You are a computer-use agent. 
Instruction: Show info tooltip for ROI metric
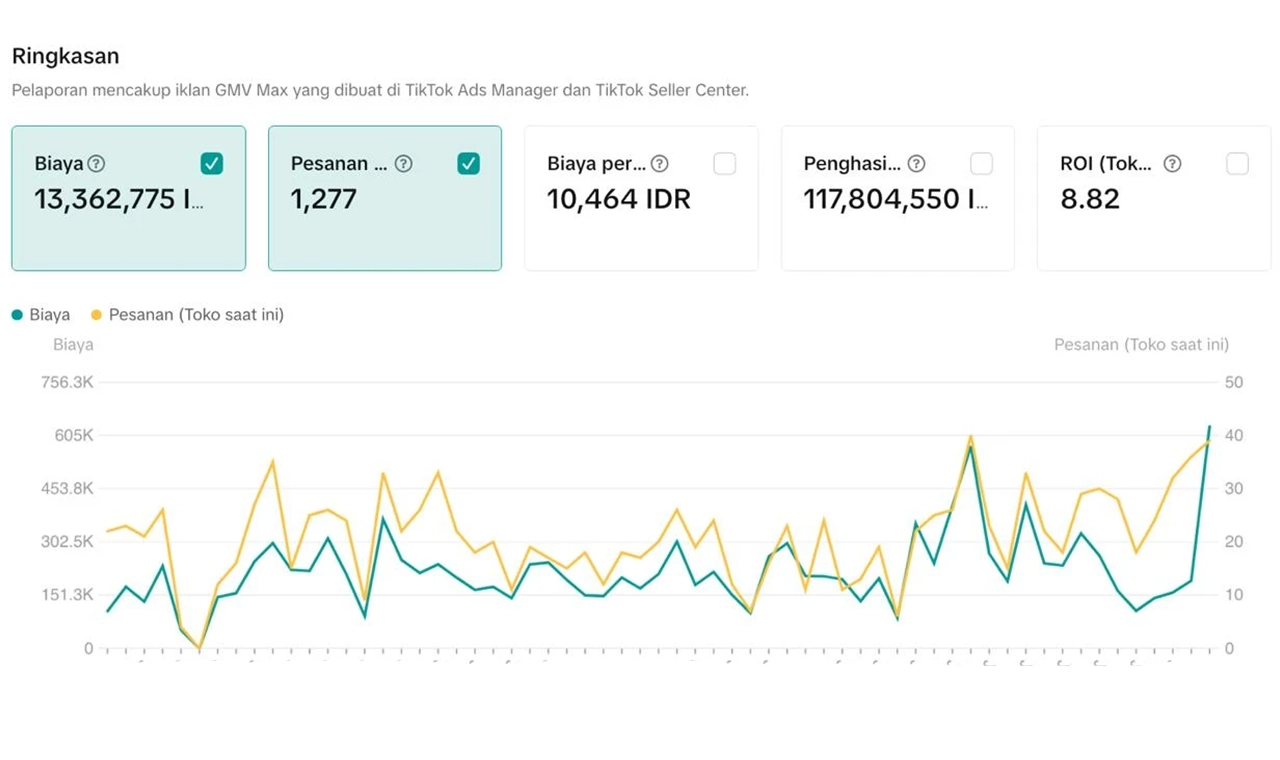click(1172, 164)
